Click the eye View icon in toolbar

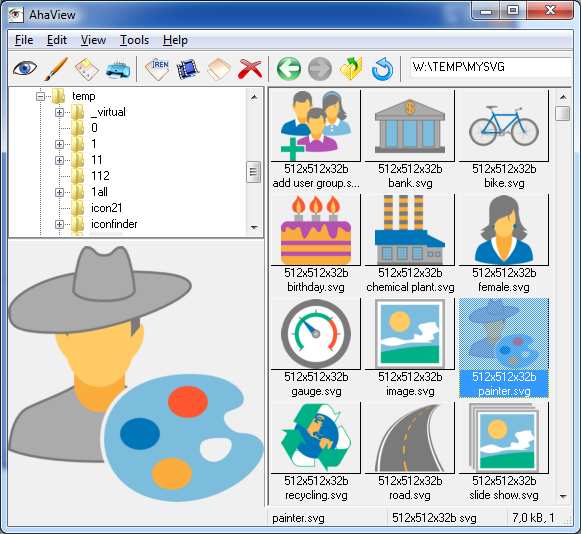point(25,69)
